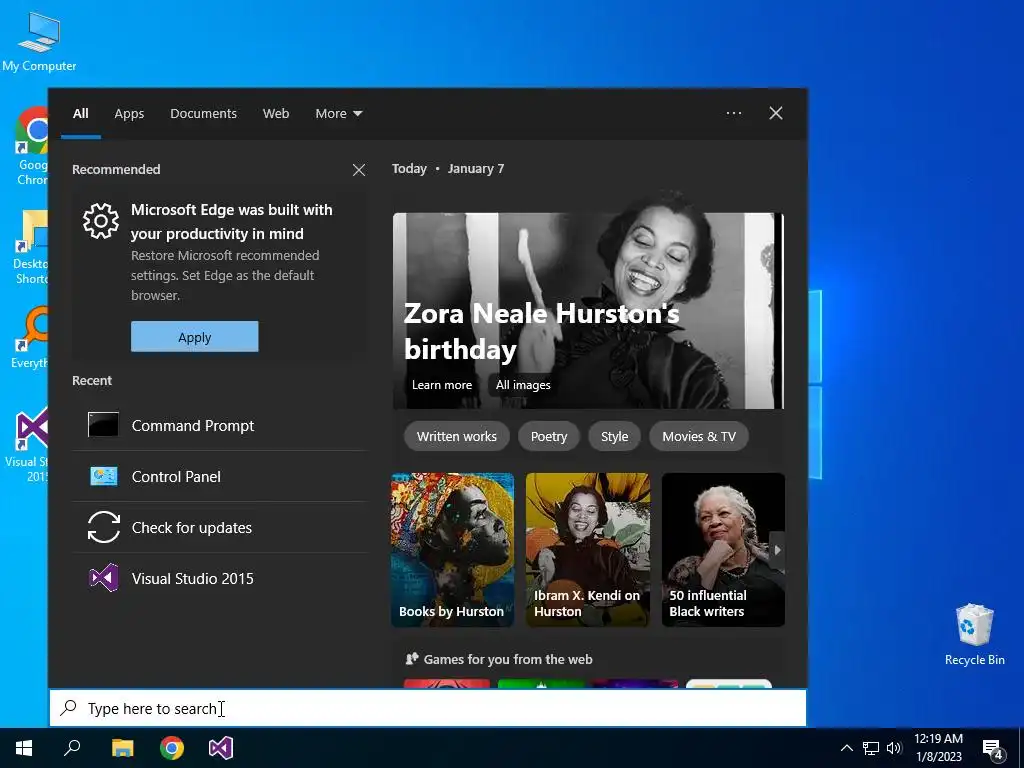Viewport: 1024px width, 768px height.
Task: Switch to the Documents tab
Action: coord(203,114)
